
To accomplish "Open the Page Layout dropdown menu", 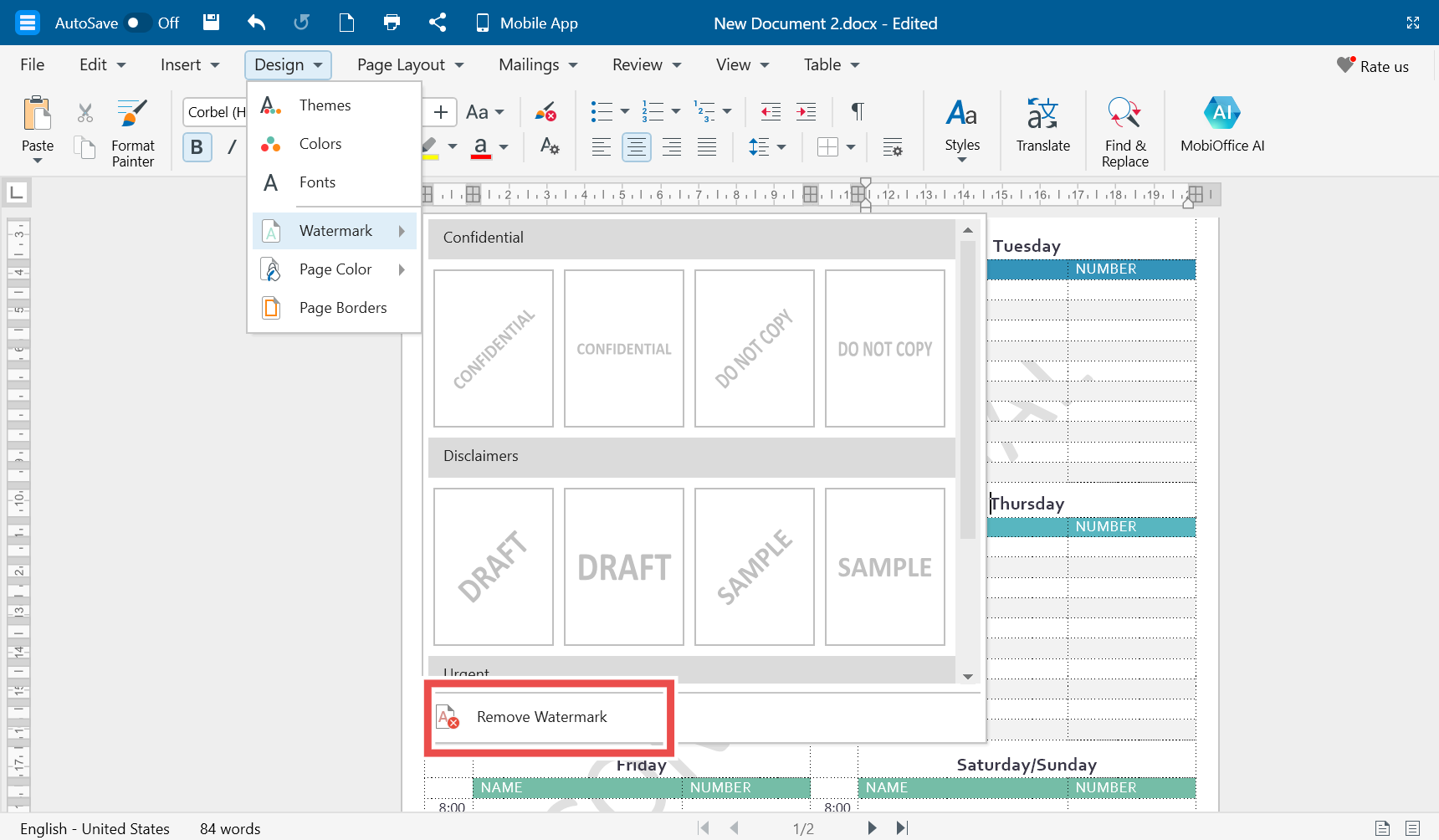I will (410, 65).
